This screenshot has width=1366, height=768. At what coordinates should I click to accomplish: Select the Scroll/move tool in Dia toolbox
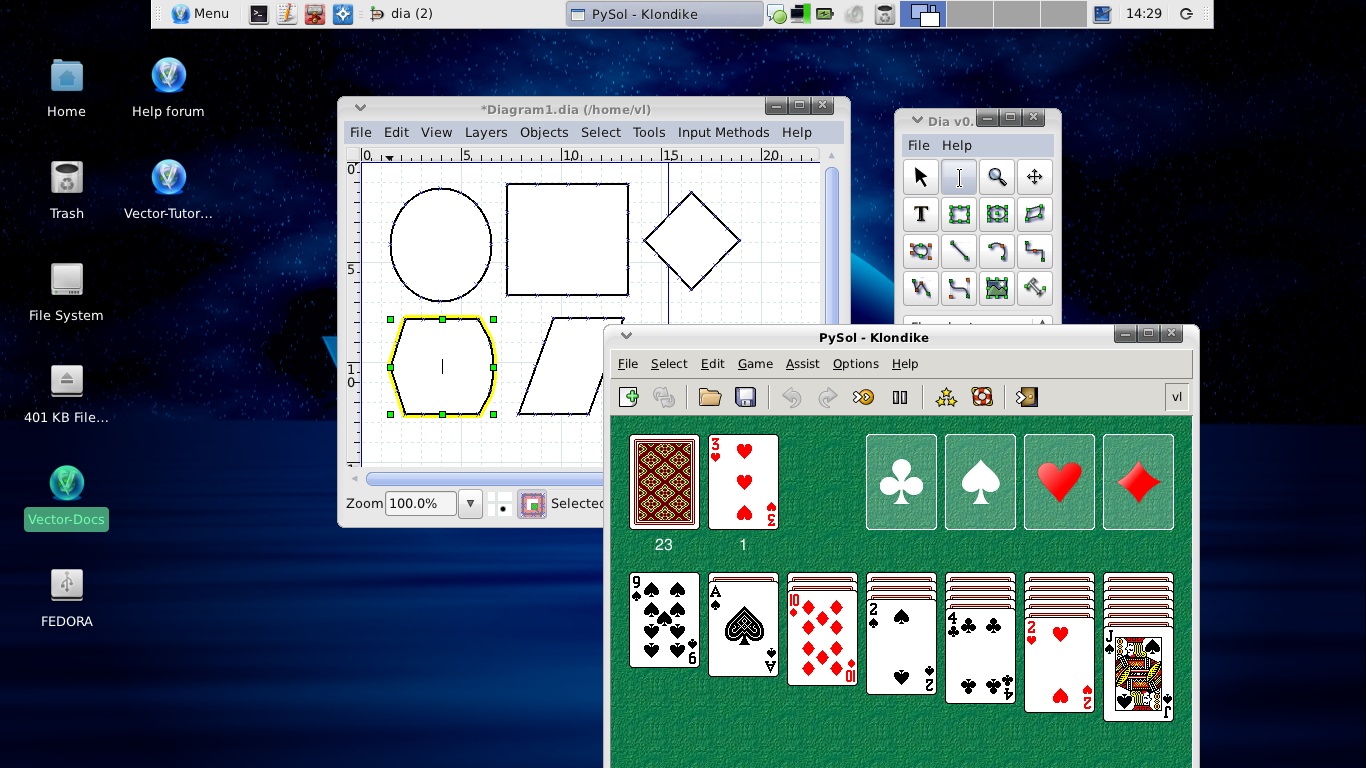click(x=1035, y=177)
